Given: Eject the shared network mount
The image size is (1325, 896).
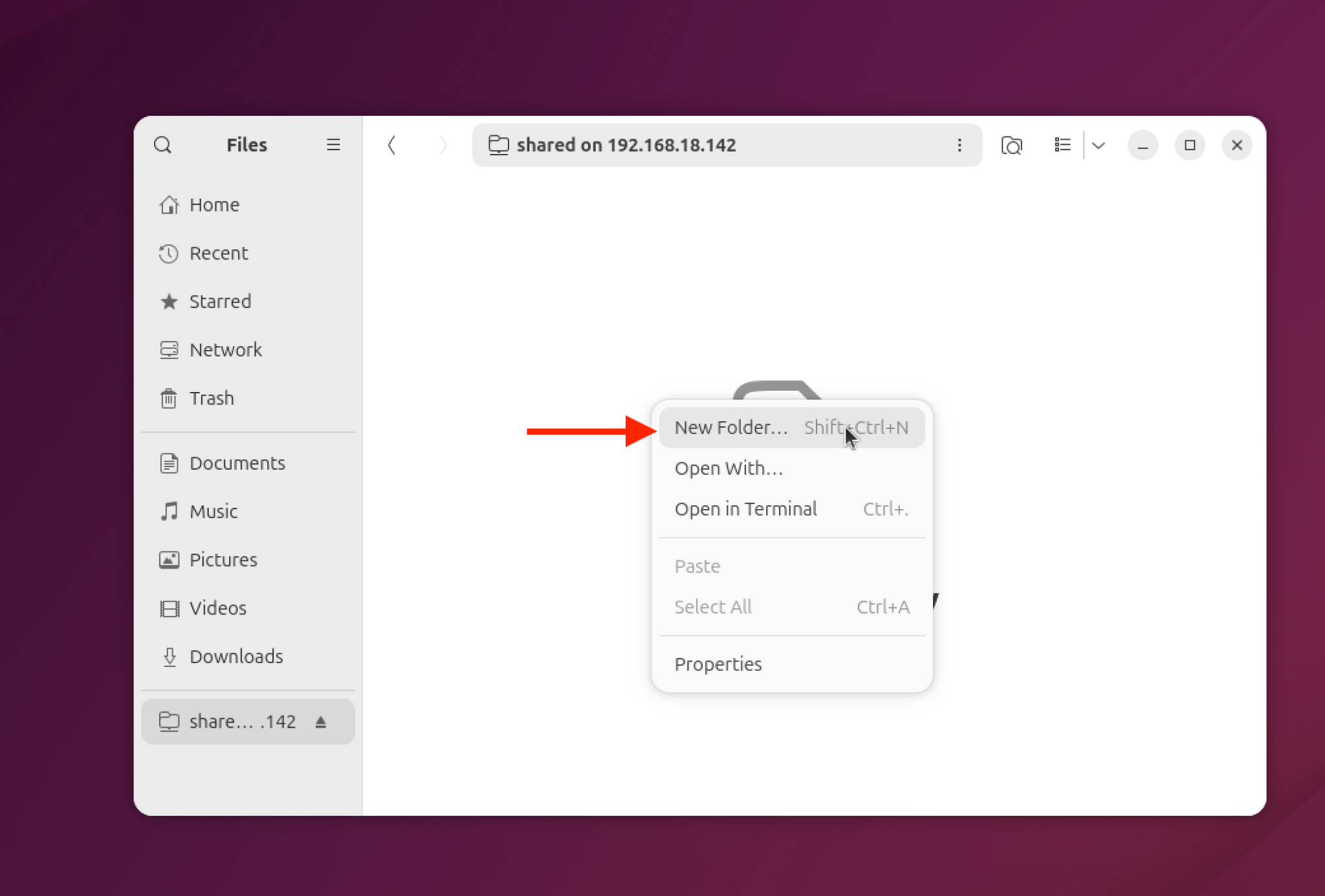Looking at the screenshot, I should pyautogui.click(x=321, y=722).
